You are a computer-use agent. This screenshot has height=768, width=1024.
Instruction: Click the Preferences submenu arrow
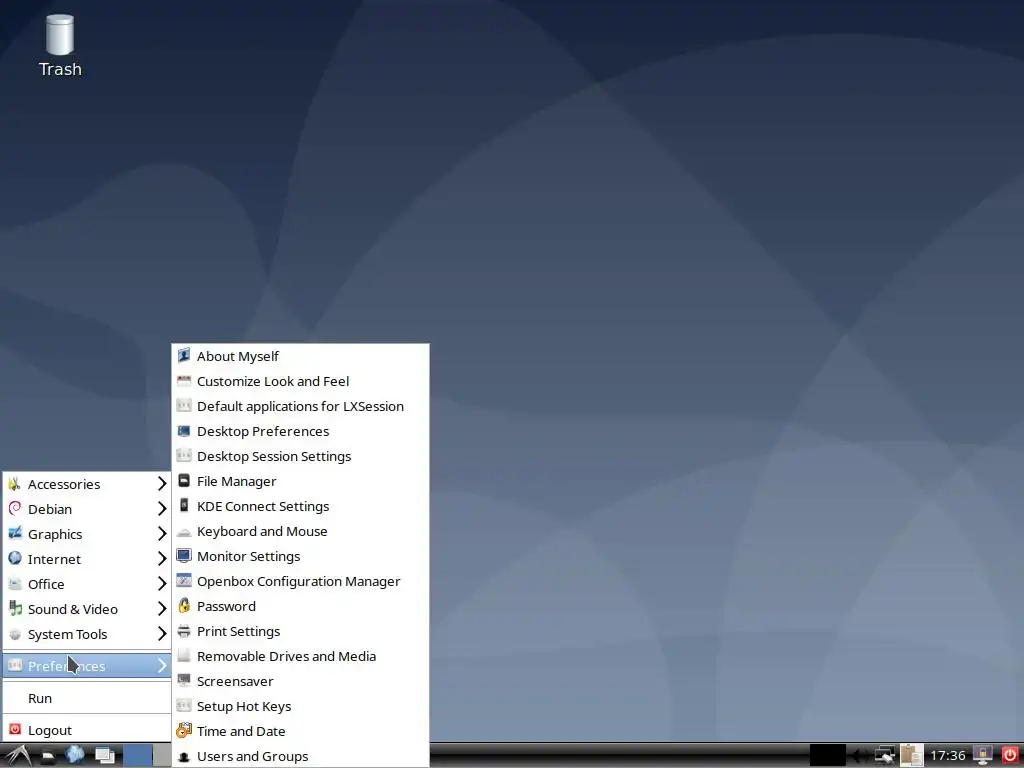[x=162, y=665]
